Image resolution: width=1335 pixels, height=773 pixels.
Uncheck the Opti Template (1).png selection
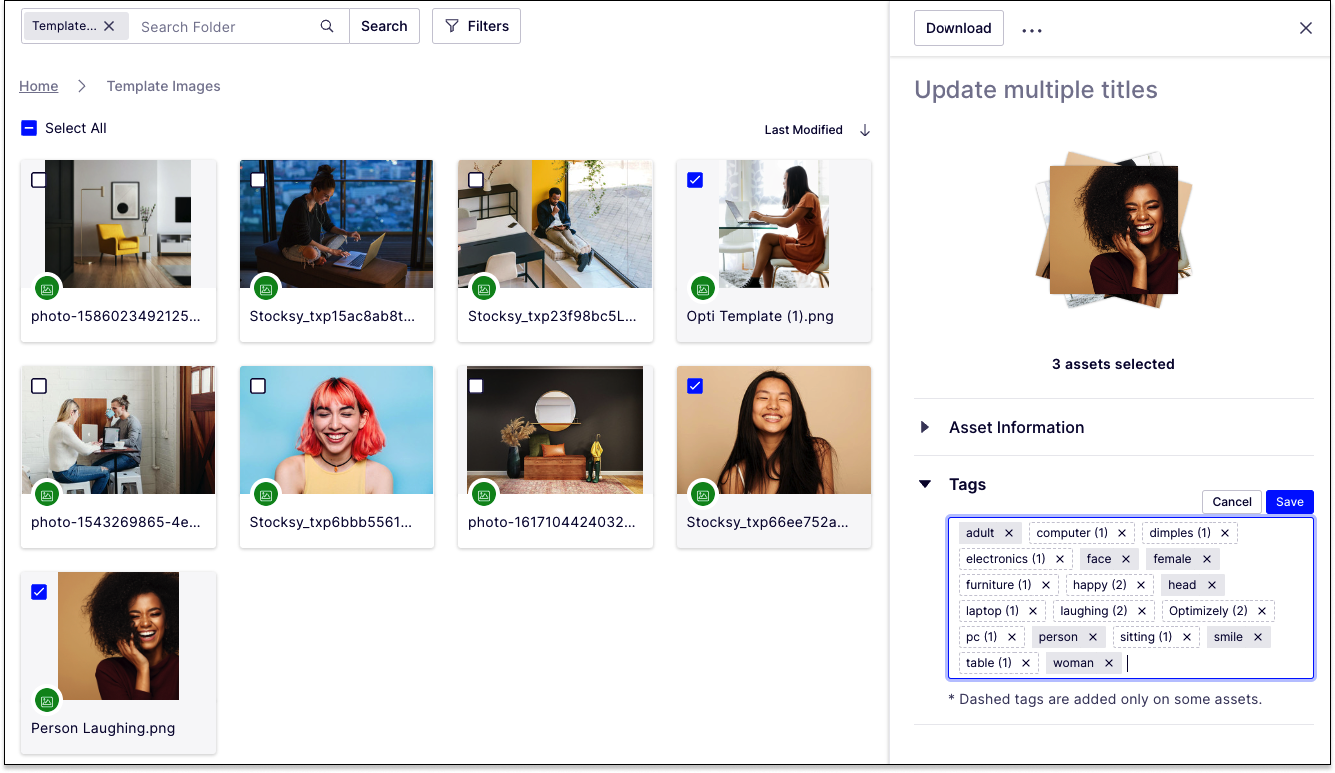[x=695, y=180]
